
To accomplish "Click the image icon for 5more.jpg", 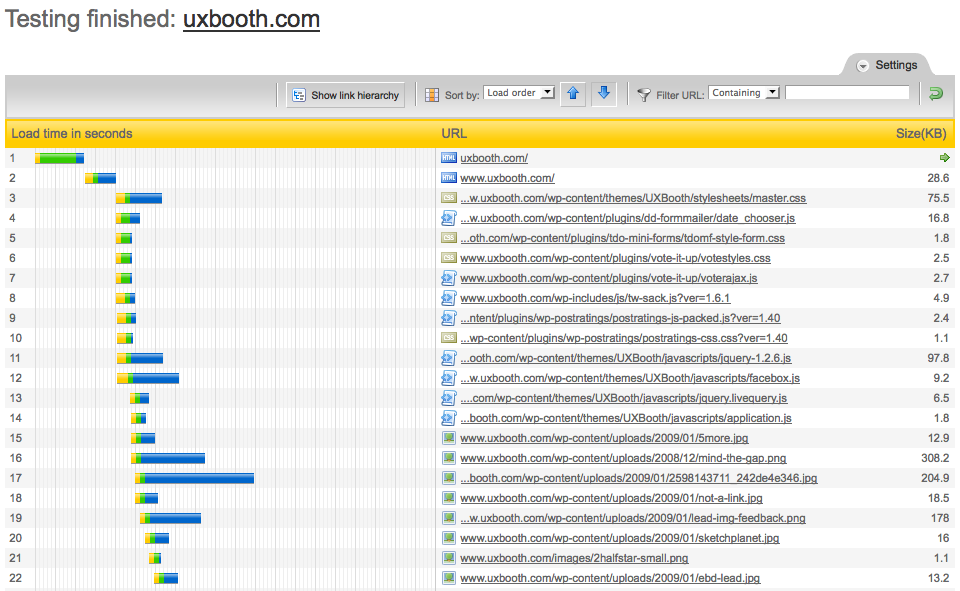I will click(449, 438).
